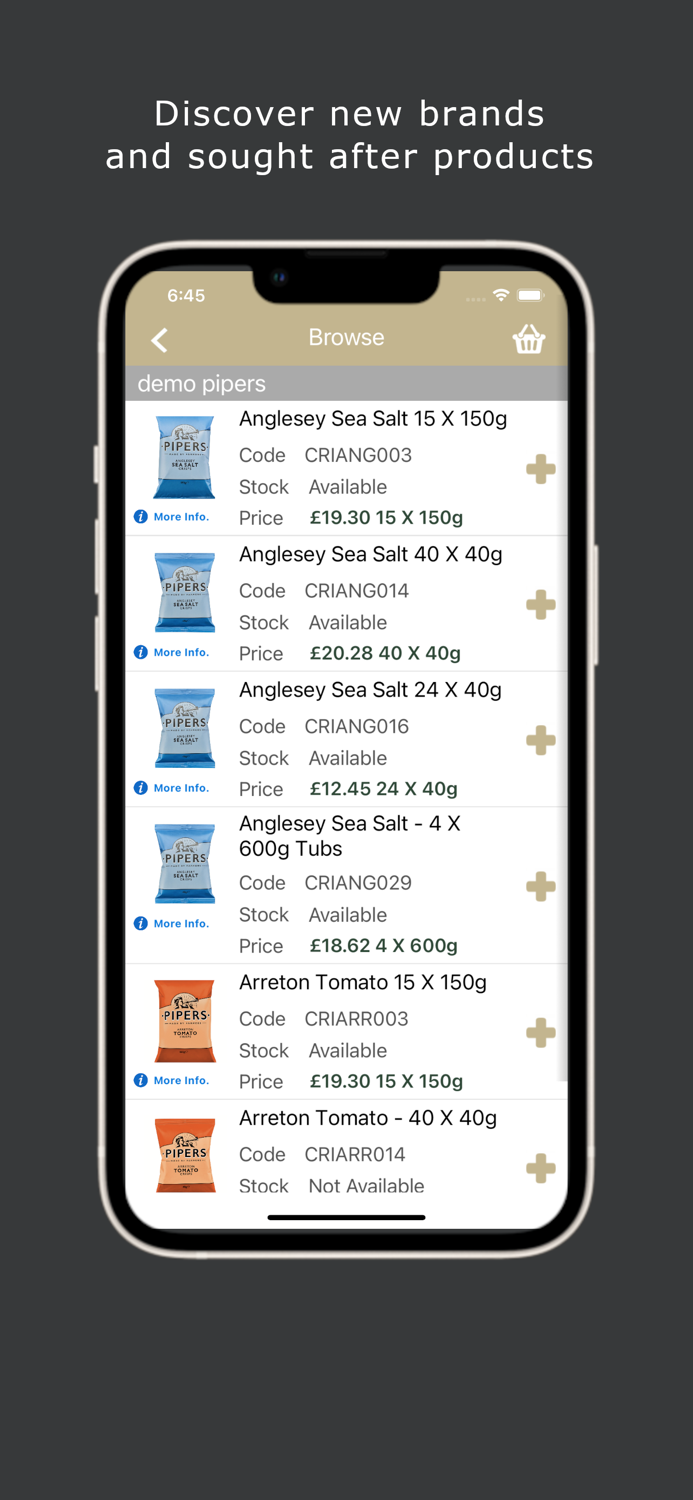Add Anglesey Sea Salt 24 X 40g to basket

point(540,740)
